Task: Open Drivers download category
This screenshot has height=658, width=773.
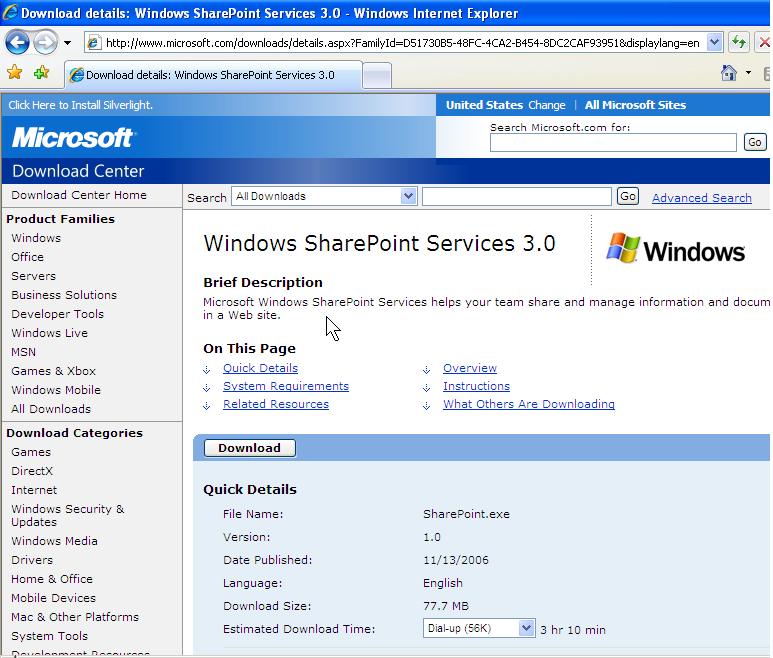Action: point(32,560)
